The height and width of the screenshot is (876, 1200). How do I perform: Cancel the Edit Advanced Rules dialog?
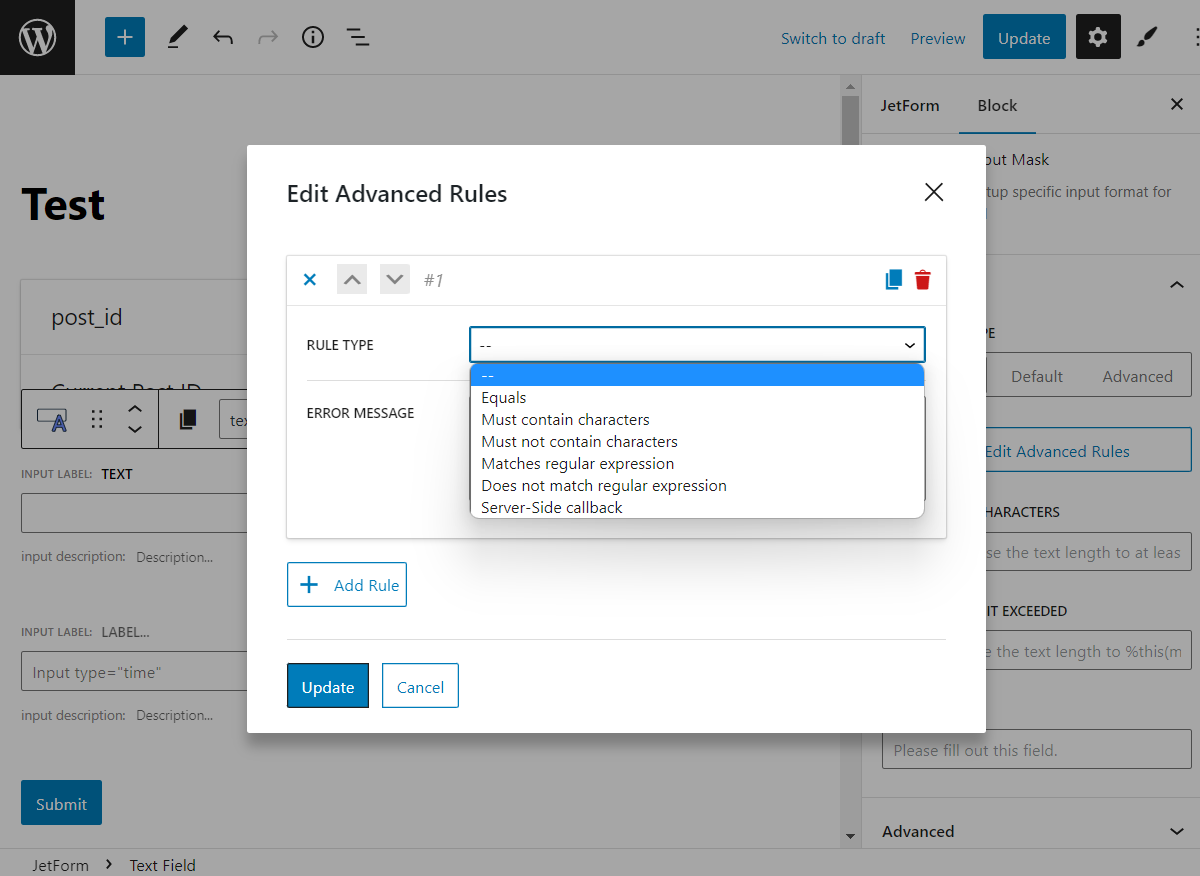[419, 686]
